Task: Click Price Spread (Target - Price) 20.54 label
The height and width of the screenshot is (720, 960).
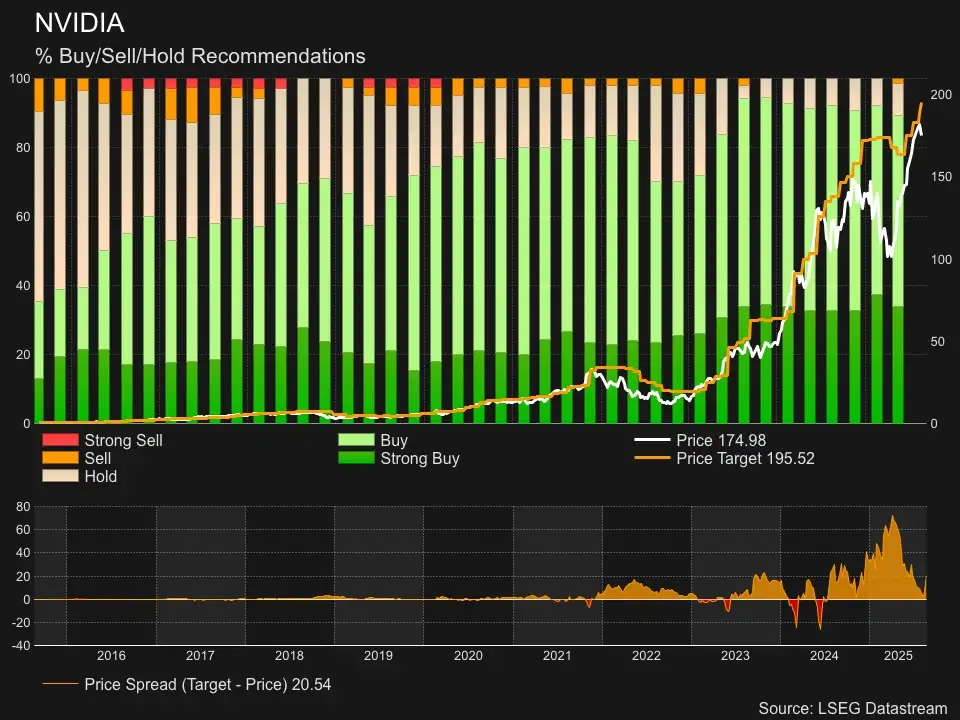Action: point(208,684)
